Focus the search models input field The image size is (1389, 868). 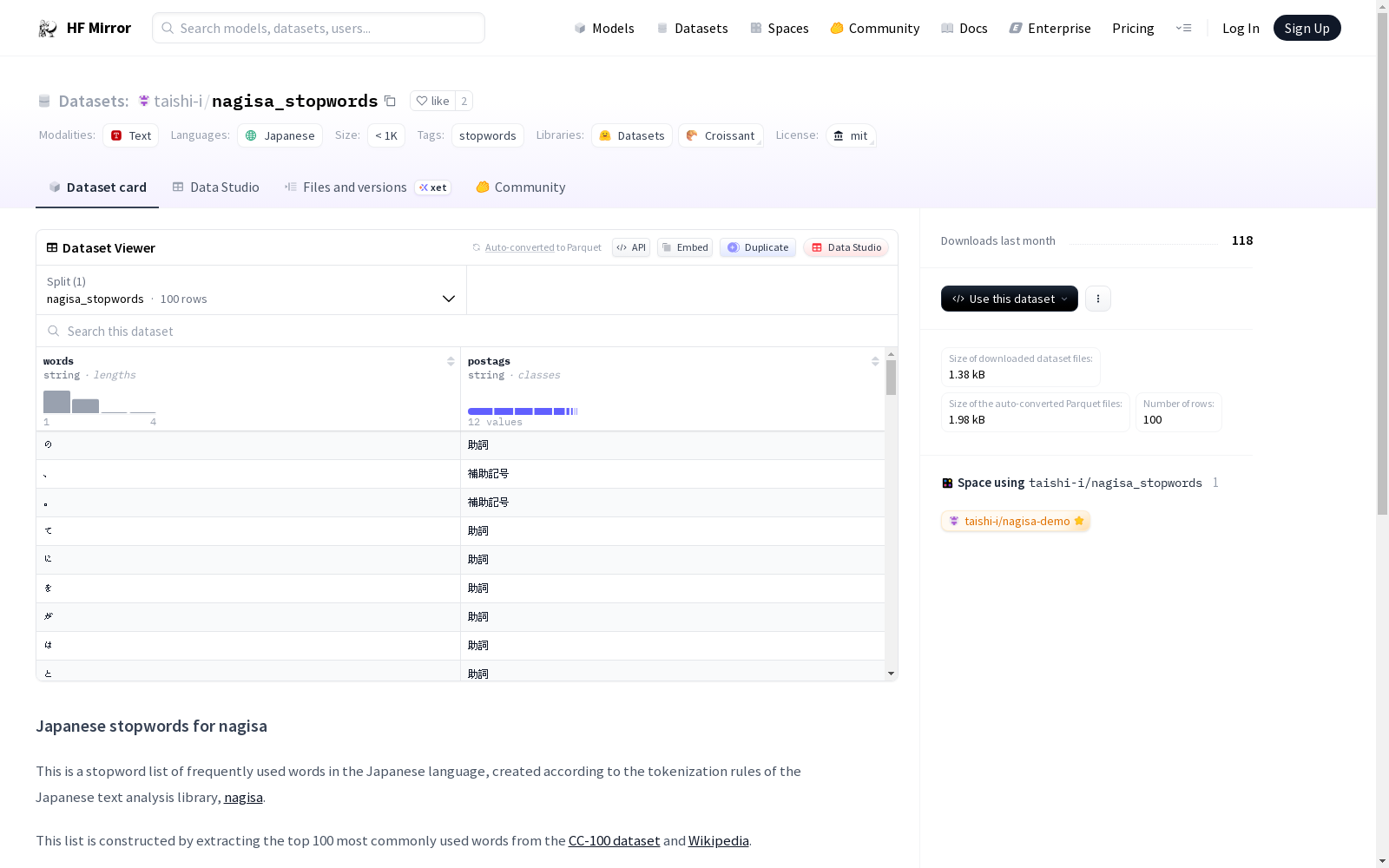(319, 28)
